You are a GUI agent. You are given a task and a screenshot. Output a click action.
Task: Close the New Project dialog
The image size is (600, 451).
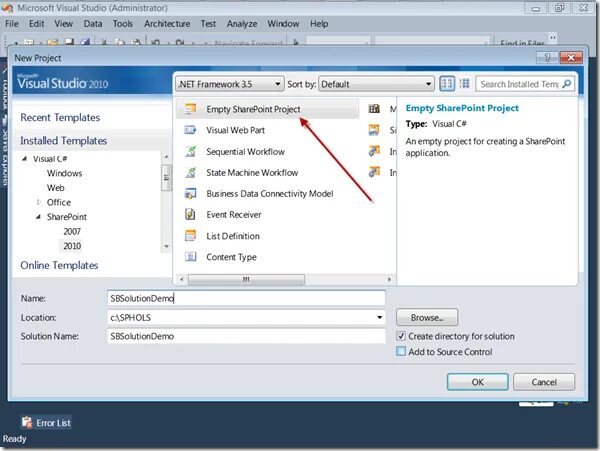pyautogui.click(x=571, y=58)
